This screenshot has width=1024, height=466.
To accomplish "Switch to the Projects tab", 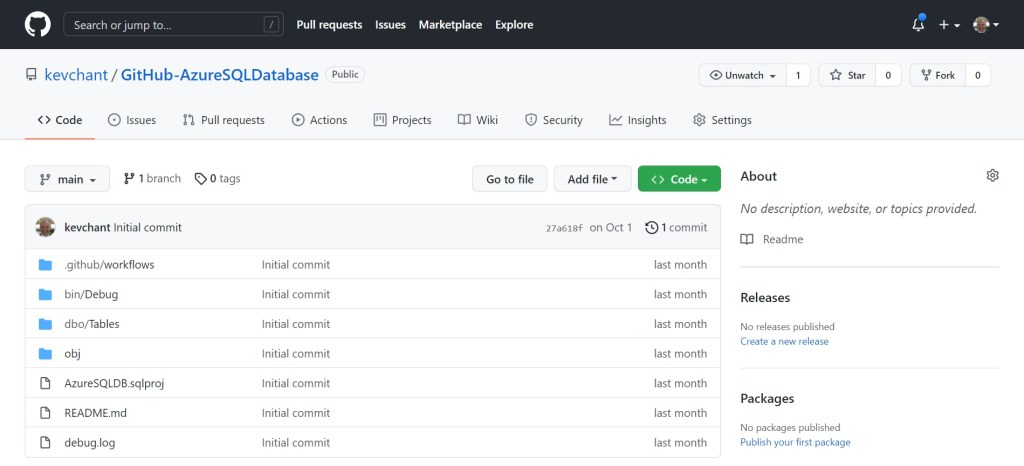I will pyautogui.click(x=402, y=120).
